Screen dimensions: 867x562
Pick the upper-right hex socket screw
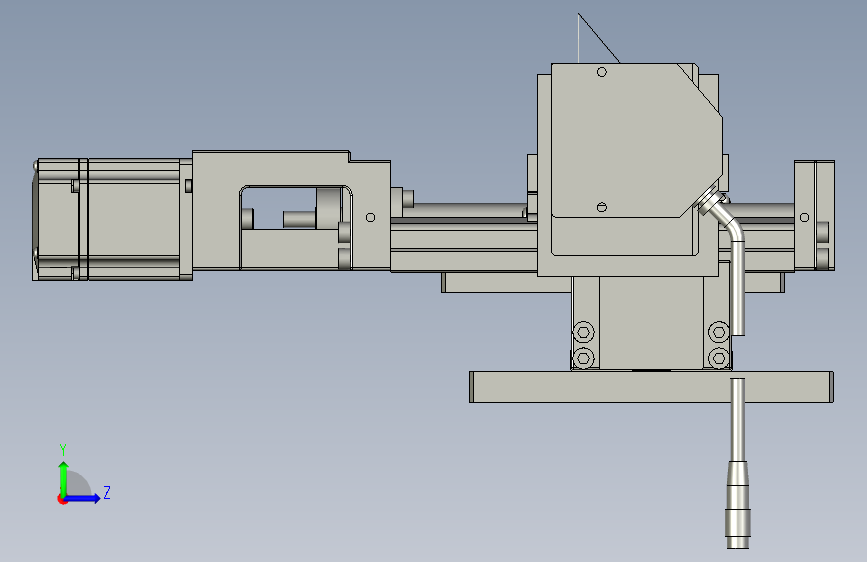[x=718, y=332]
